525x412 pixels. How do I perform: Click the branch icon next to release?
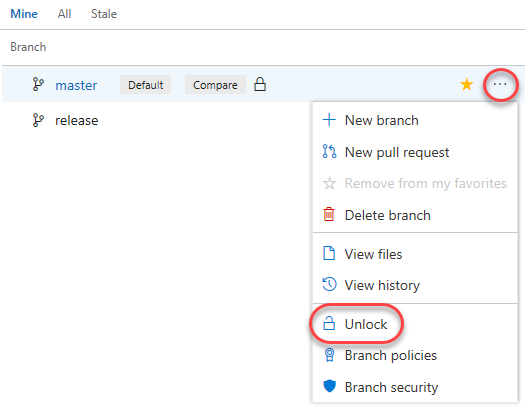point(38,120)
